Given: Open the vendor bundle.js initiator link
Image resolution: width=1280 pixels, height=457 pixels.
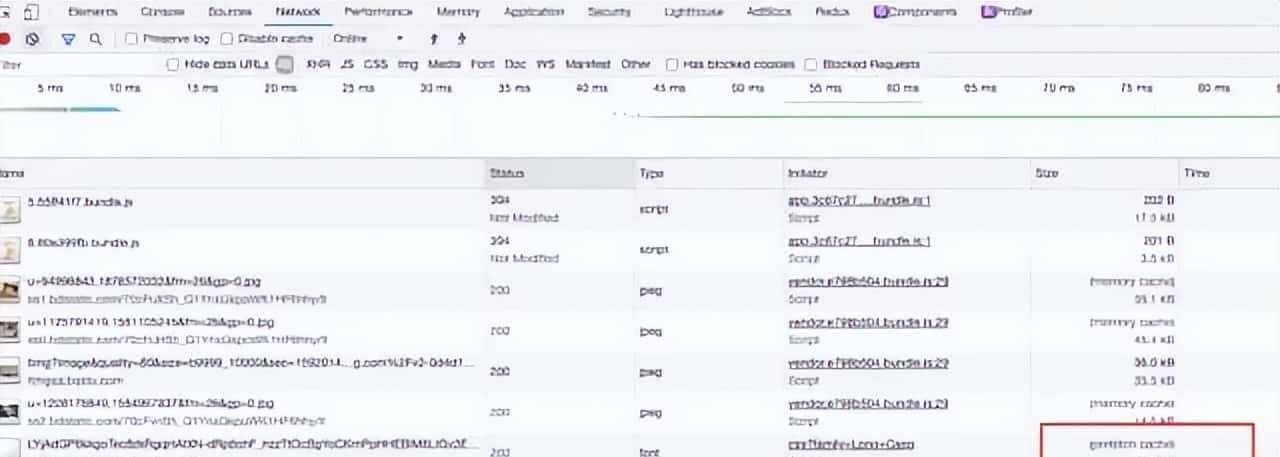Looking at the screenshot, I should point(868,282).
